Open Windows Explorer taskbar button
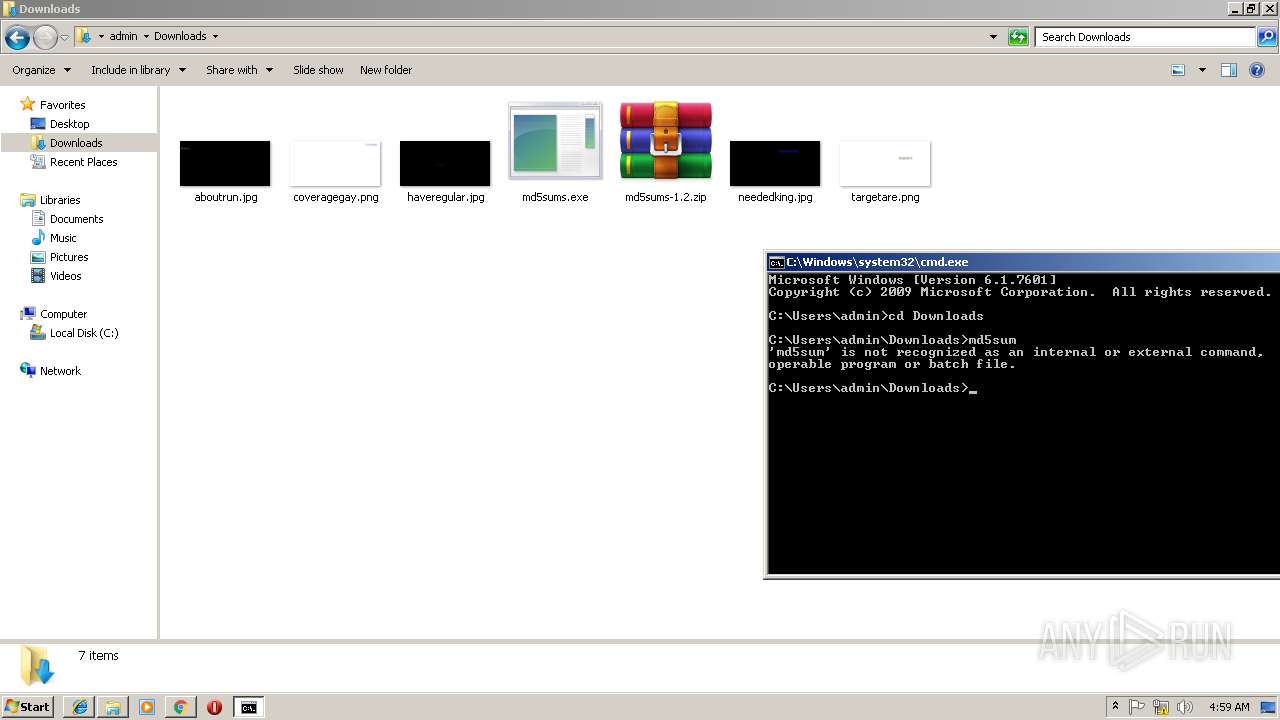This screenshot has height=720, width=1280. pyautogui.click(x=113, y=707)
